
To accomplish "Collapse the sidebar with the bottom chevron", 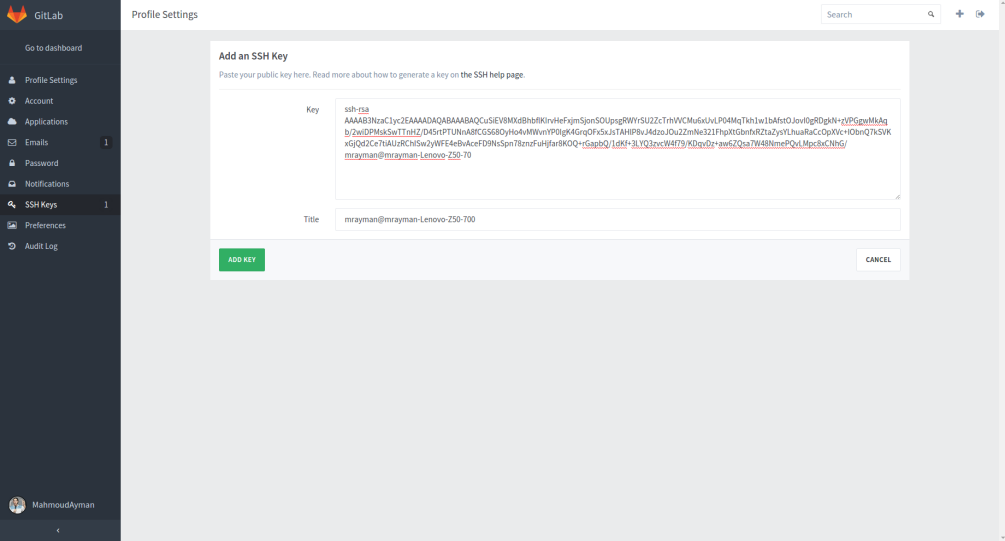I will 58,530.
